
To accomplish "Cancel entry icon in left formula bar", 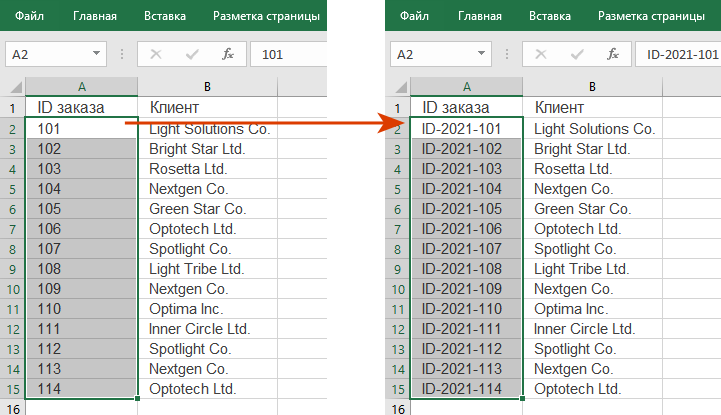I will click(x=156, y=54).
